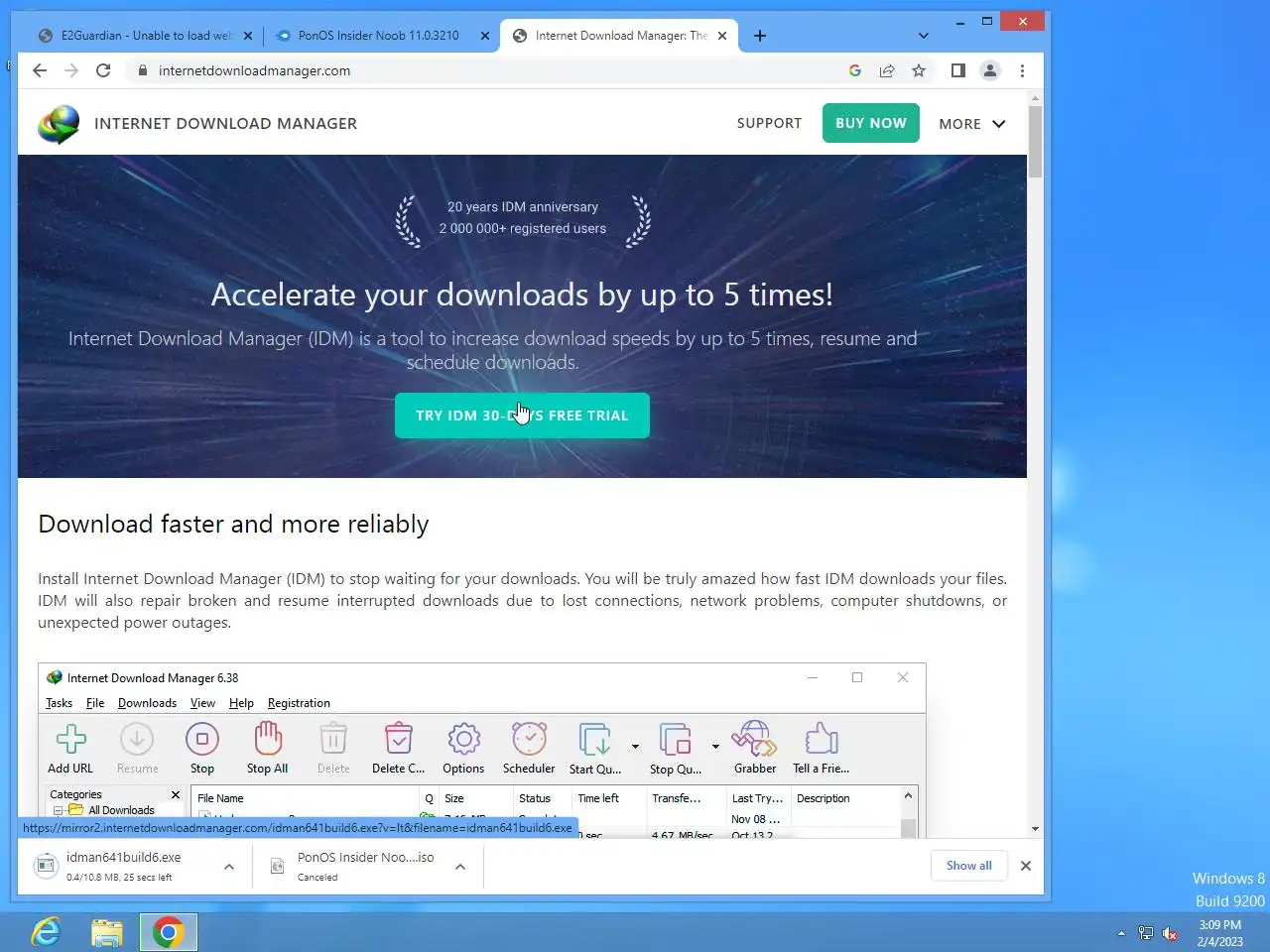Open Stop Queue dropdown arrow
The image size is (1270, 952).
pyautogui.click(x=715, y=746)
